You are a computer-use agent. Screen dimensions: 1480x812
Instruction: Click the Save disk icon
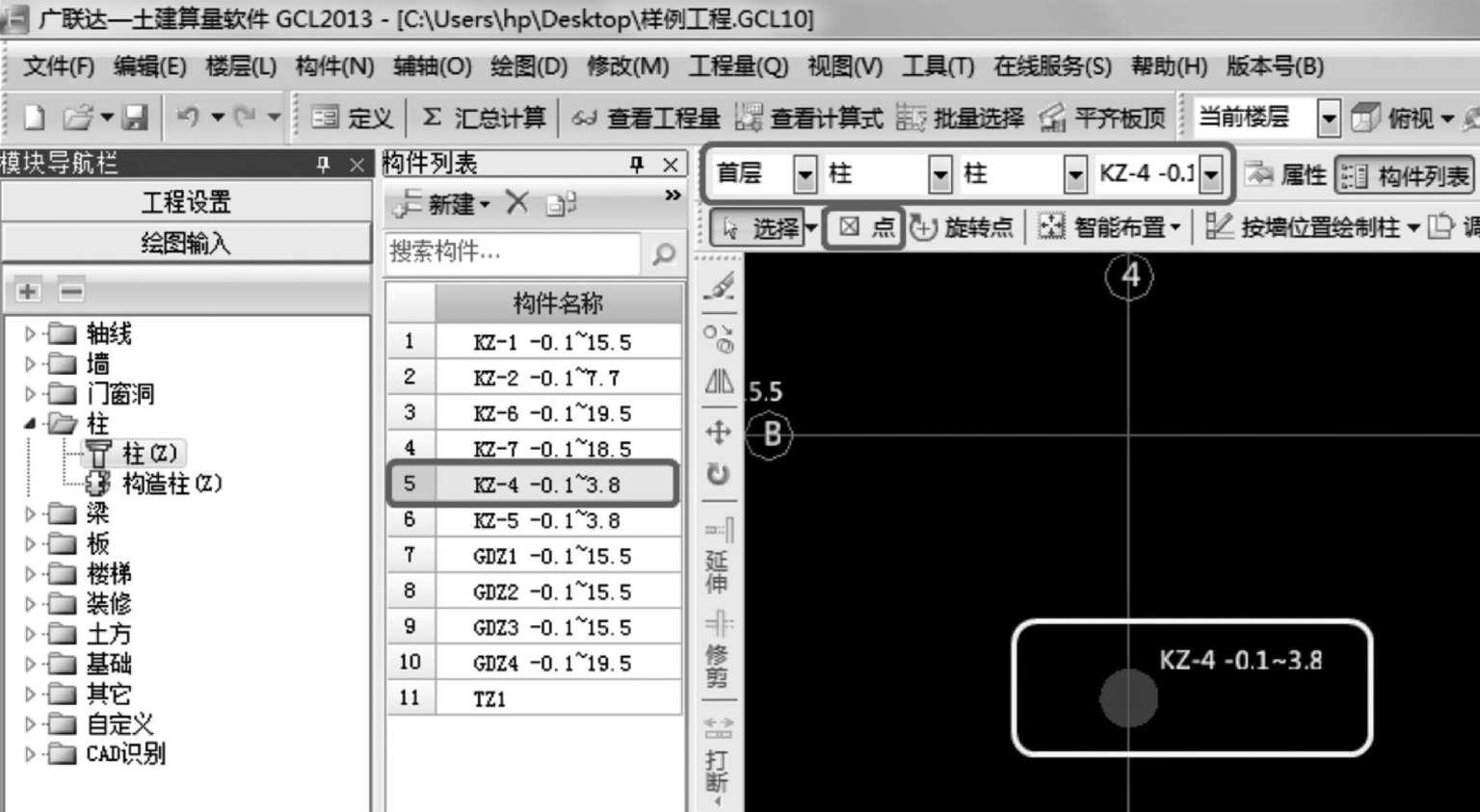[x=135, y=118]
